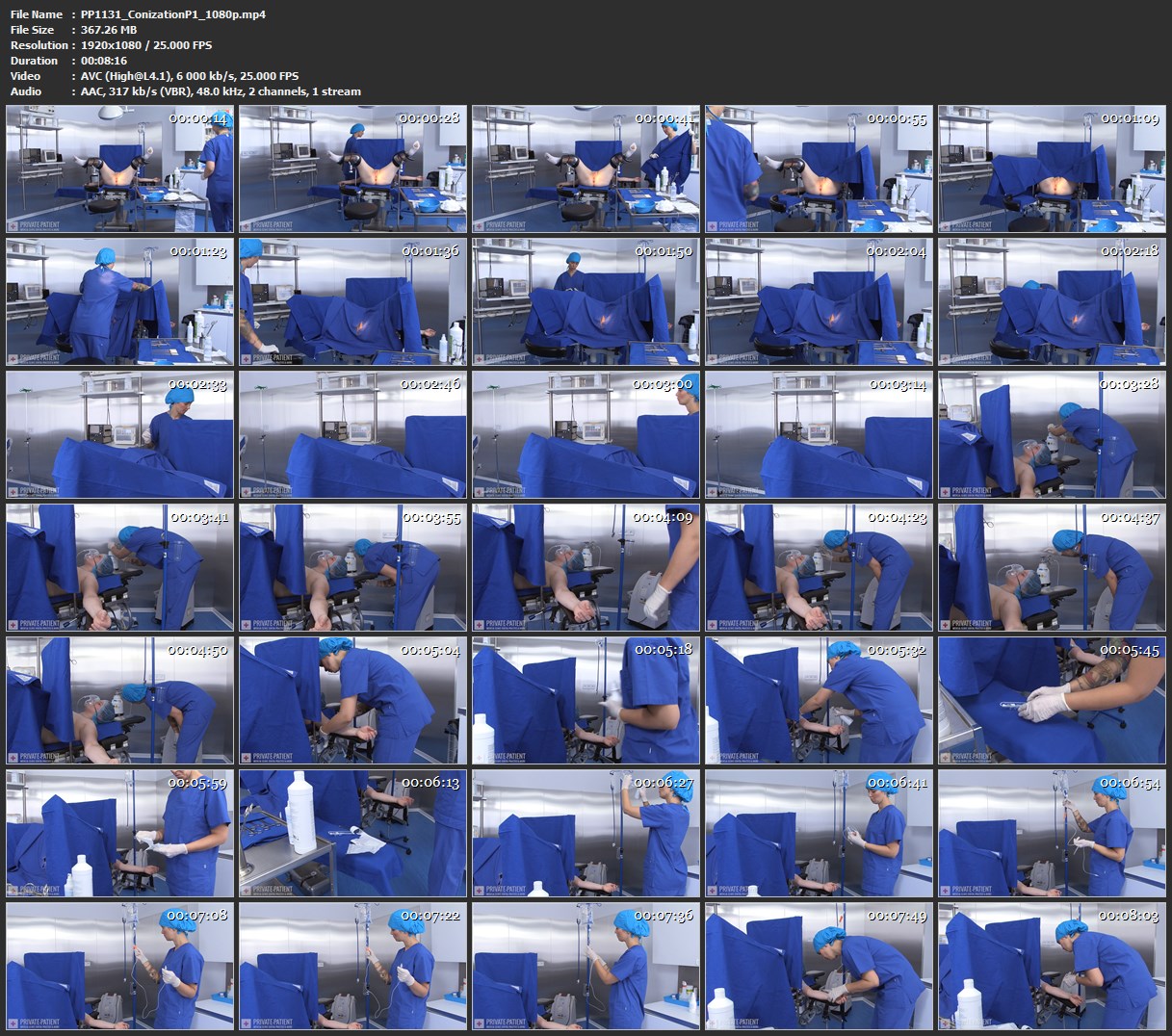
Task: Open the thumbnail marked 00:06:13
Action: 352,833
